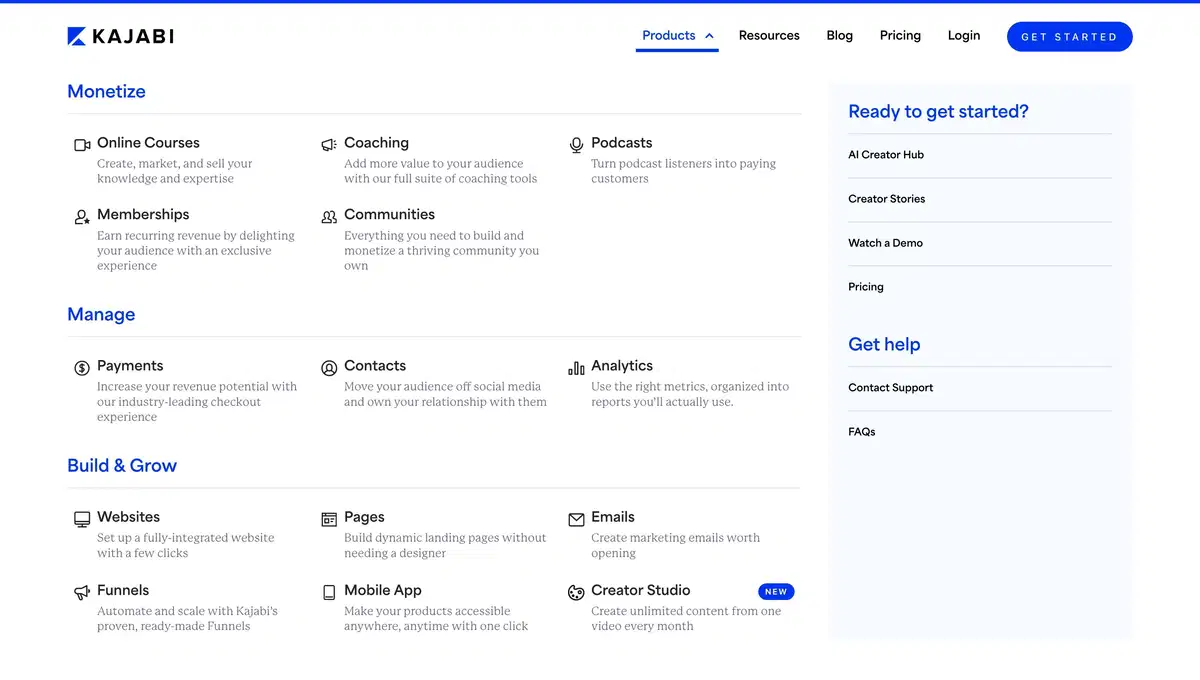Open Pricing in the sidebar list
1200x680 pixels.
tap(866, 287)
